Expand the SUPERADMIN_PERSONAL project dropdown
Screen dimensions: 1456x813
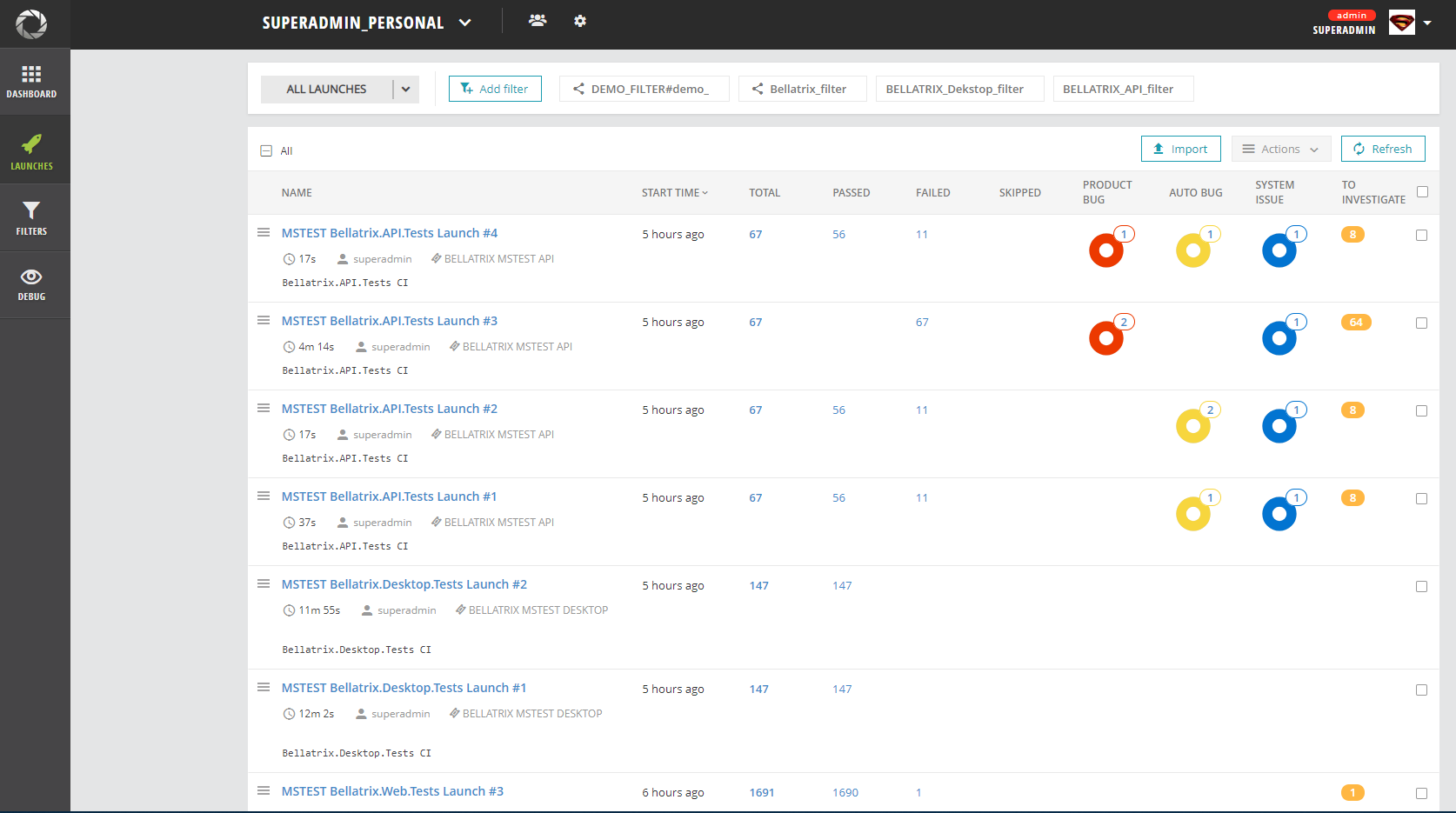465,23
